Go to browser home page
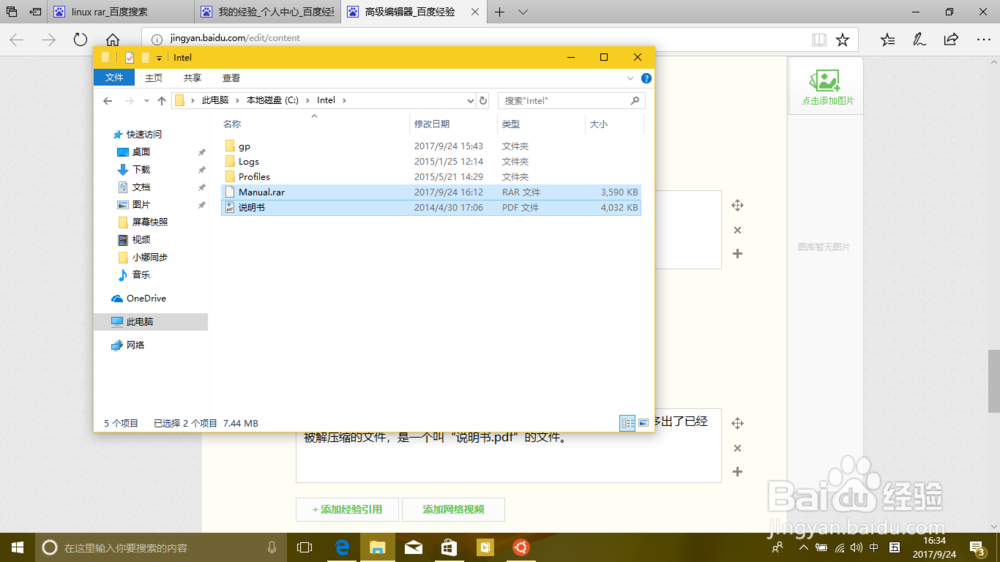 [x=112, y=40]
